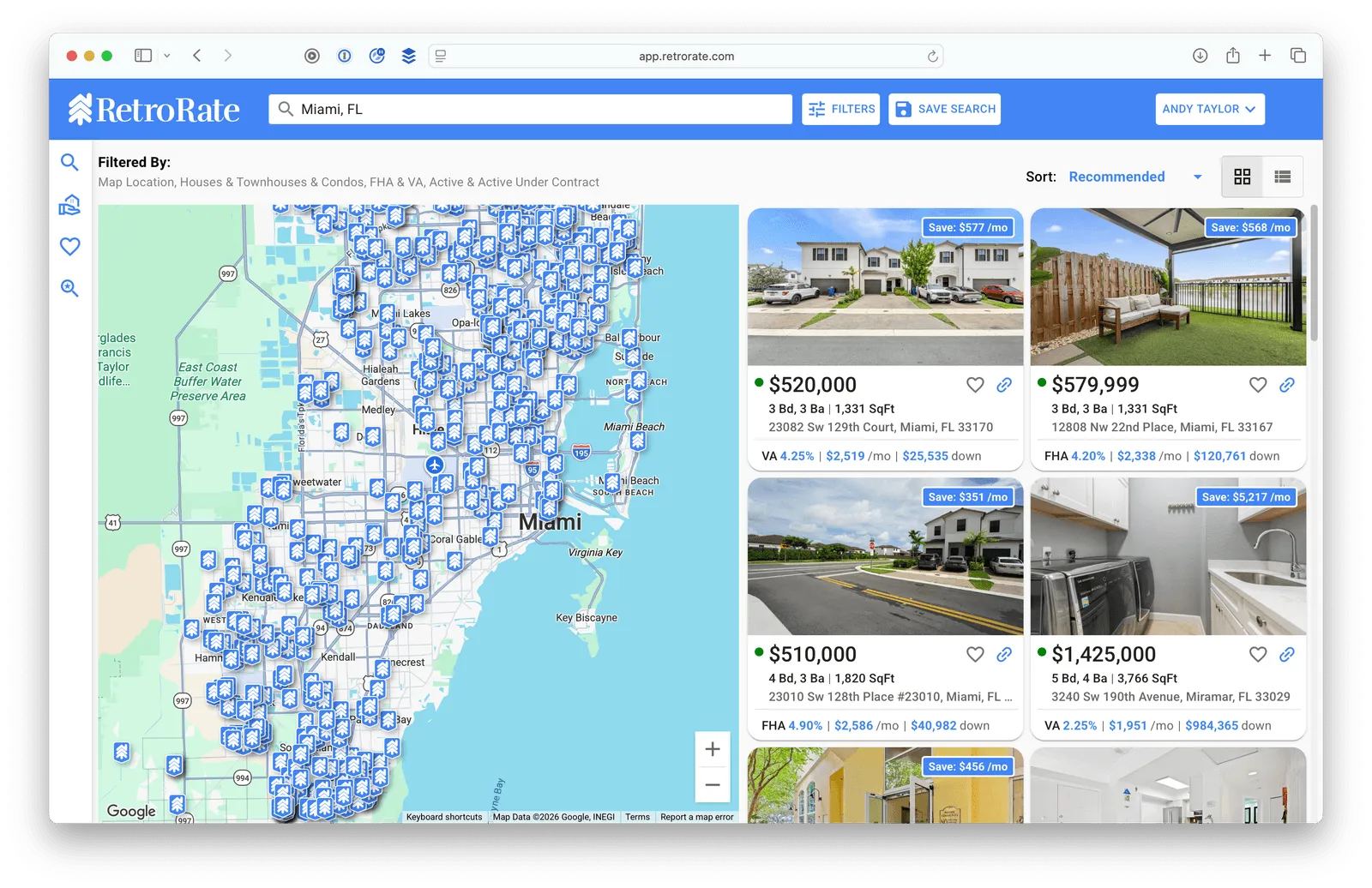Click the layers extension icon in toolbar
This screenshot has height=888, width=1372.
409,56
